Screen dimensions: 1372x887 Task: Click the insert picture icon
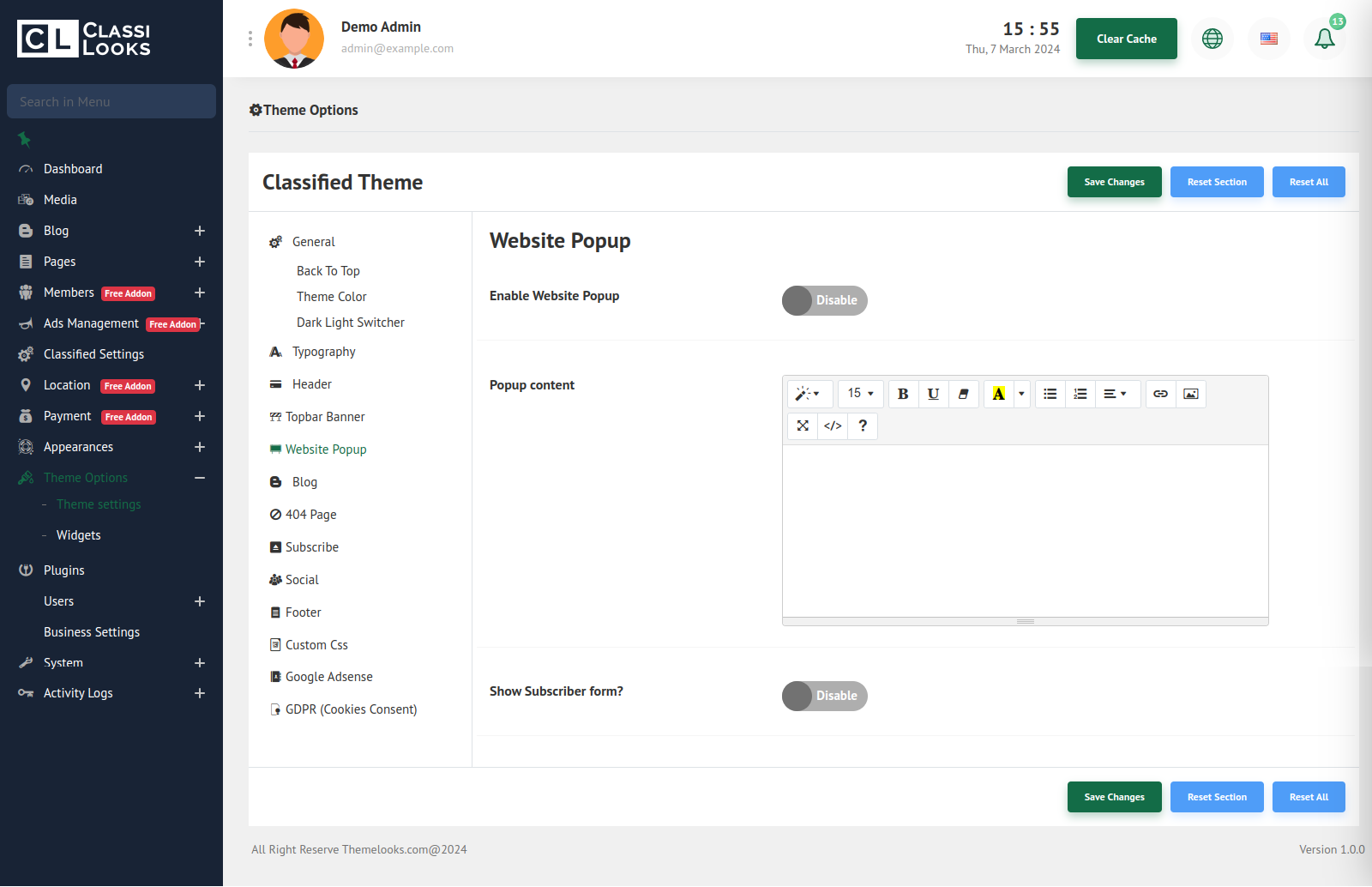(x=1191, y=394)
